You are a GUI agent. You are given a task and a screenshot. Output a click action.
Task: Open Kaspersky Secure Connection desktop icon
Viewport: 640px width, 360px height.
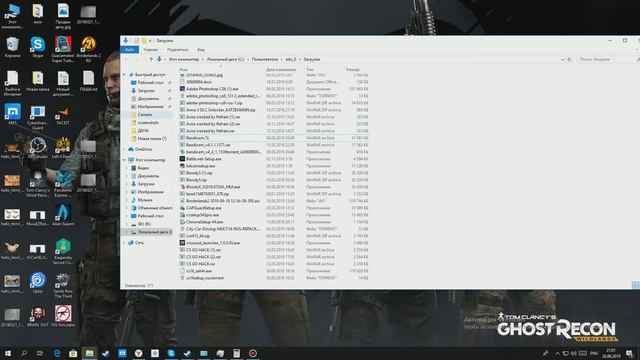(63, 251)
